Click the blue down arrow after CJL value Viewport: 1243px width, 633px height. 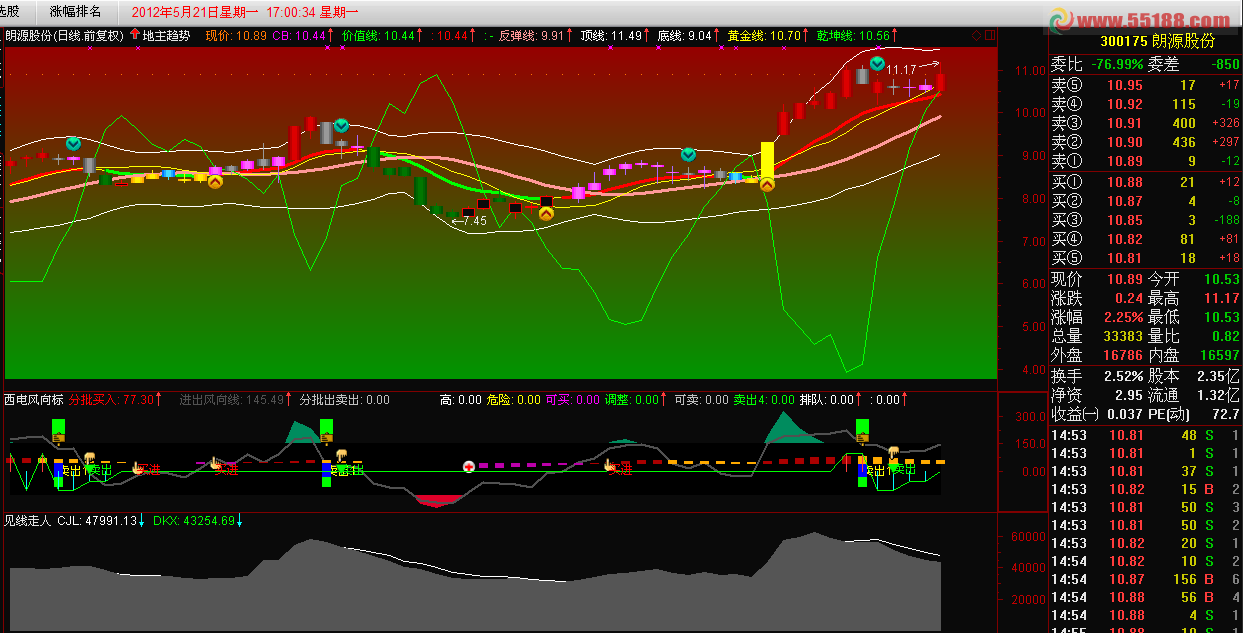point(142,520)
